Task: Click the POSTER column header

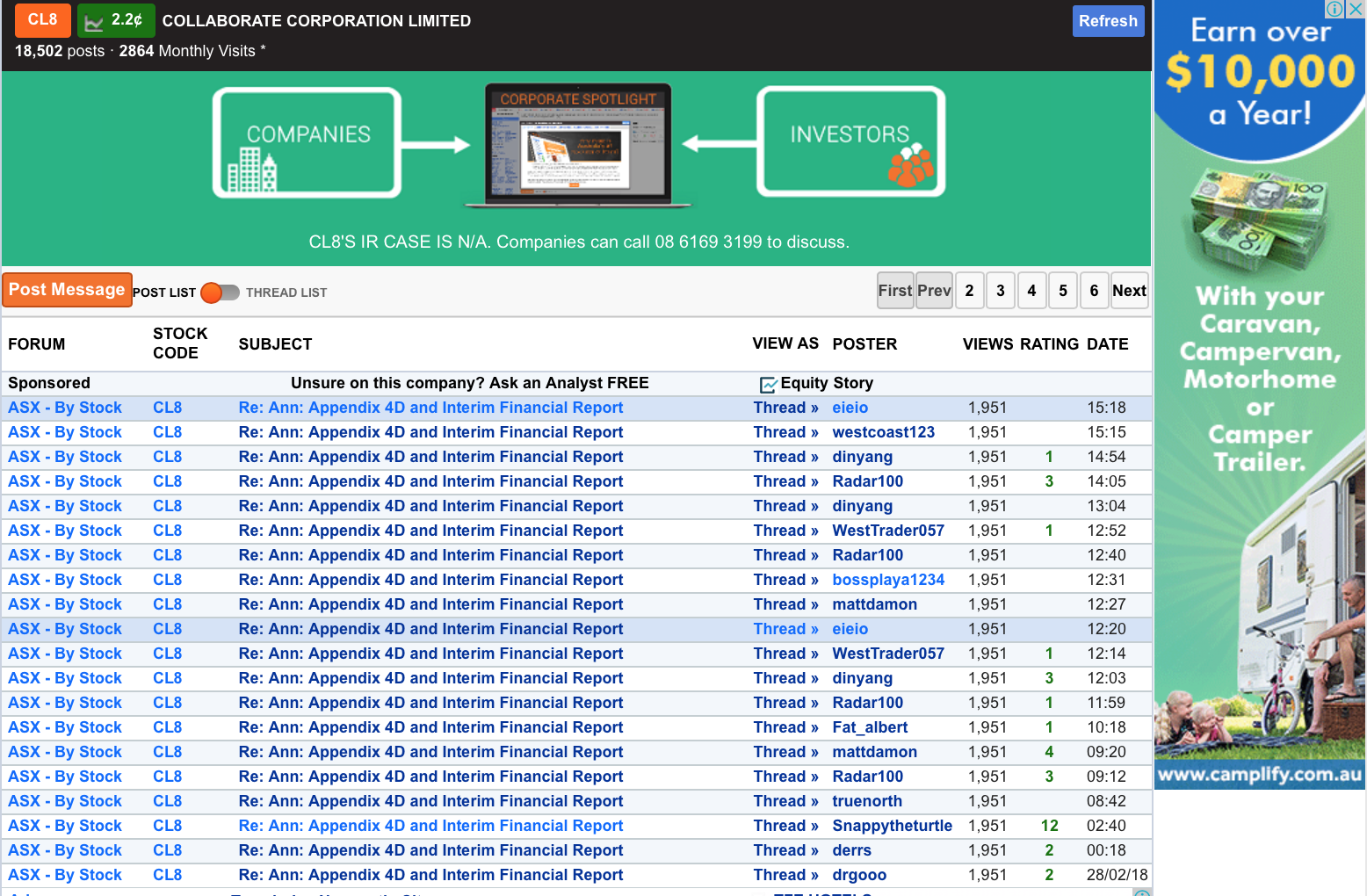Action: [864, 344]
